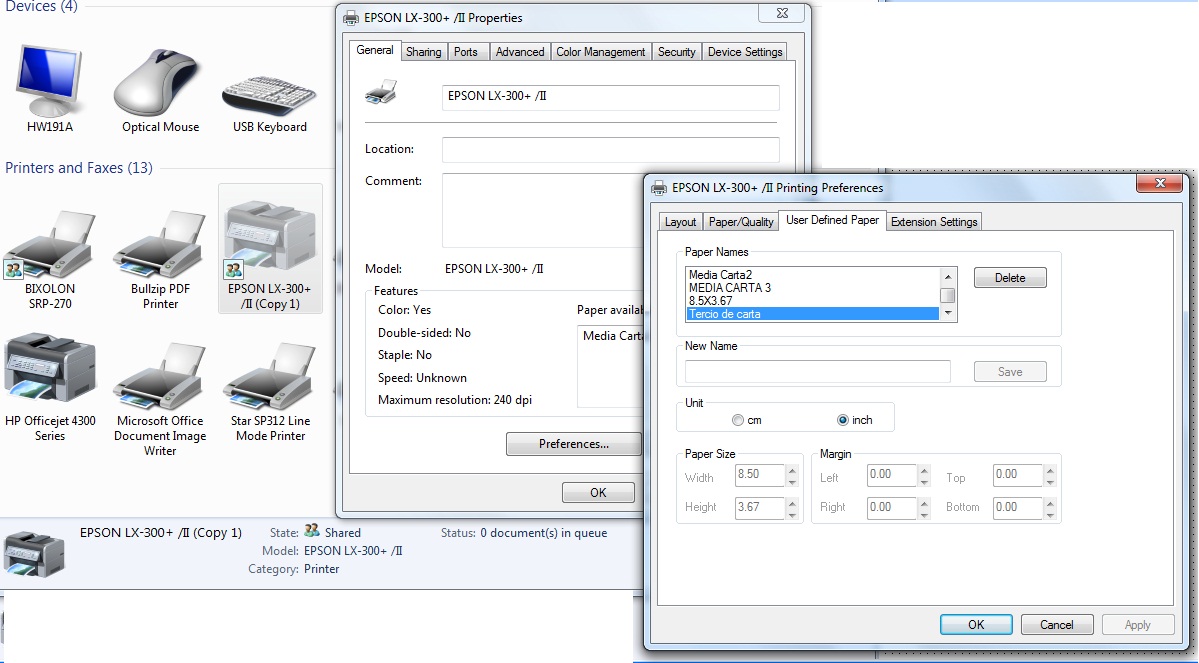The image size is (1199, 663).
Task: Click the paper Width value field
Action: (x=760, y=475)
